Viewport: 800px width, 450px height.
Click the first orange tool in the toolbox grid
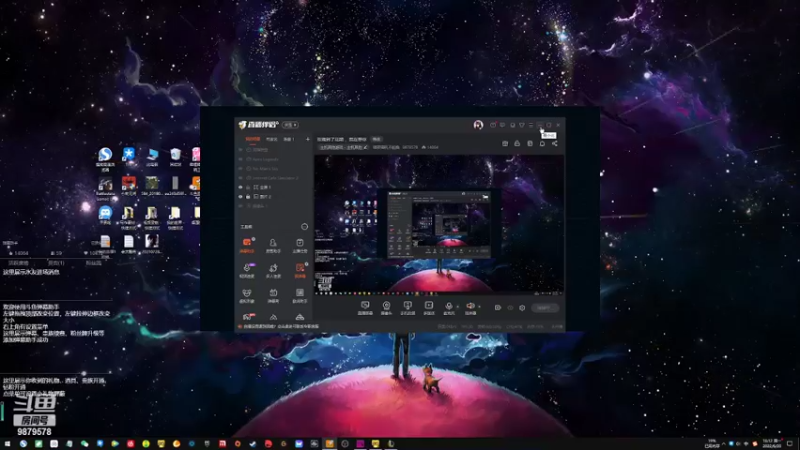[x=247, y=245]
